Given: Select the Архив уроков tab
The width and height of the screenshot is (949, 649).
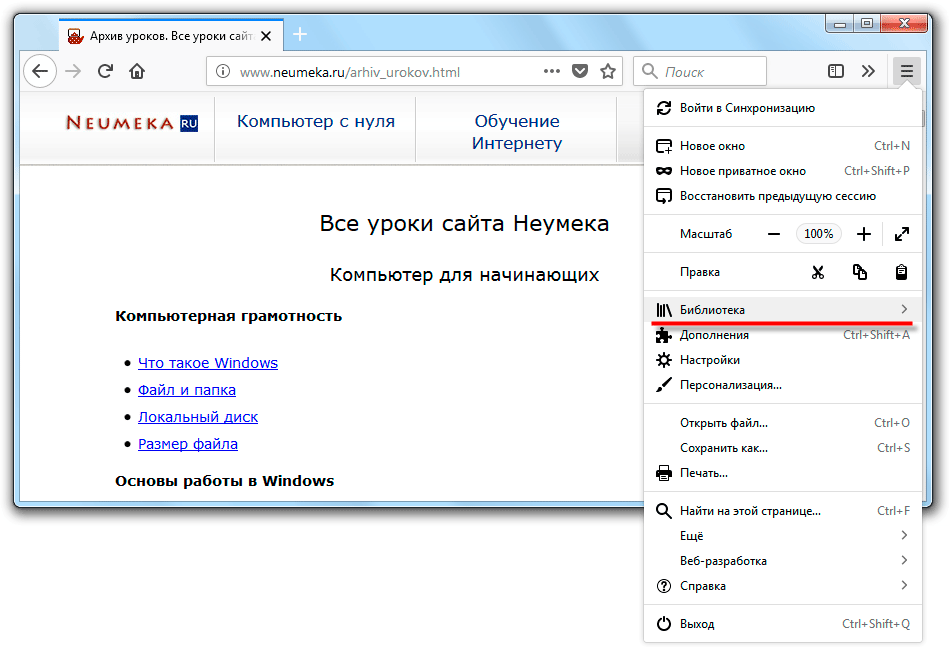Looking at the screenshot, I should click(171, 36).
